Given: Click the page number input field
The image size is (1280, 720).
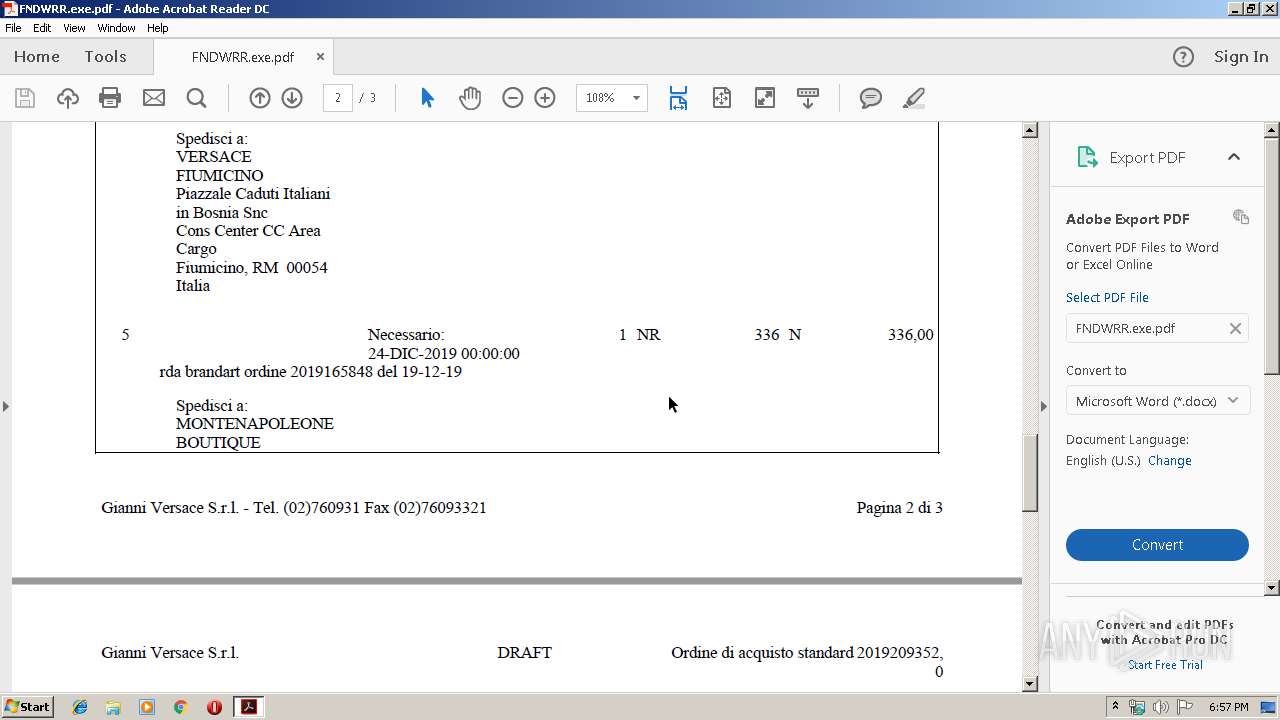Looking at the screenshot, I should pyautogui.click(x=338, y=98).
